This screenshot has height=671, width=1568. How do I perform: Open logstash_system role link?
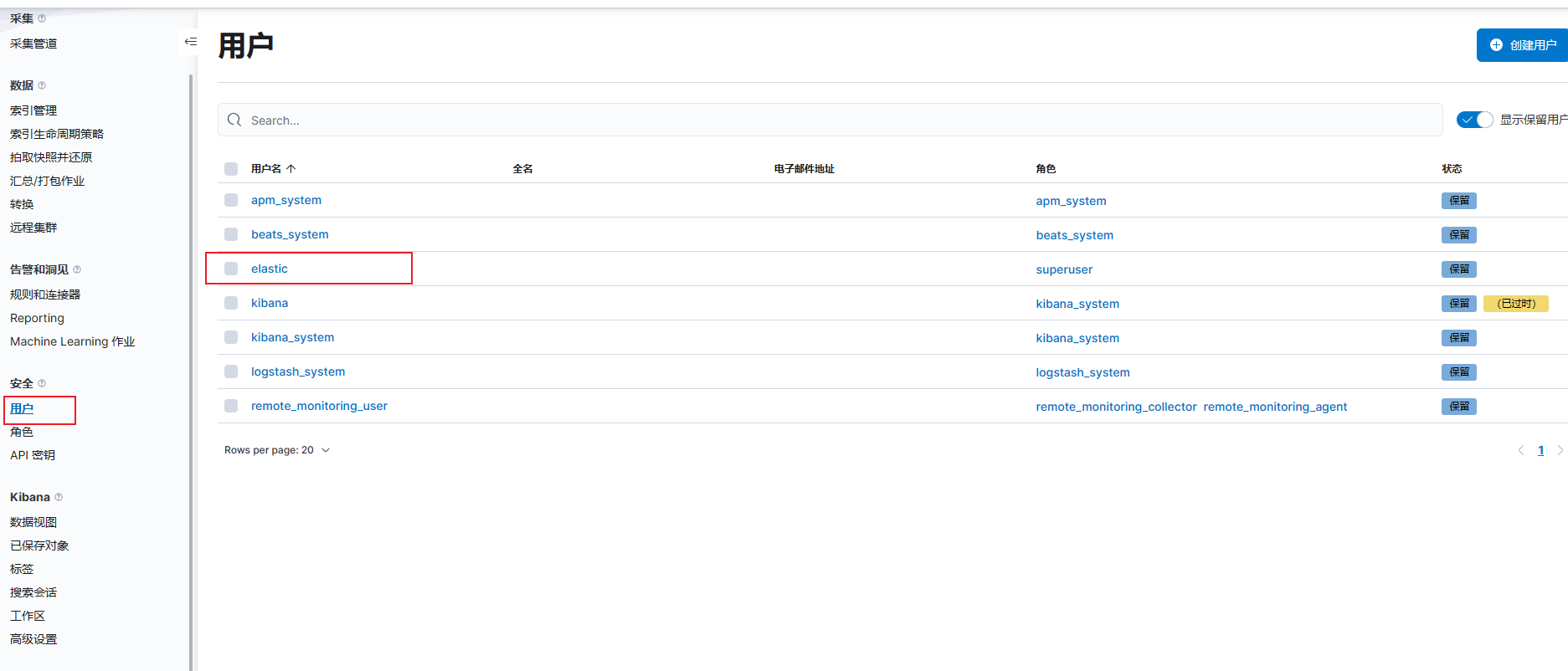tap(1082, 372)
